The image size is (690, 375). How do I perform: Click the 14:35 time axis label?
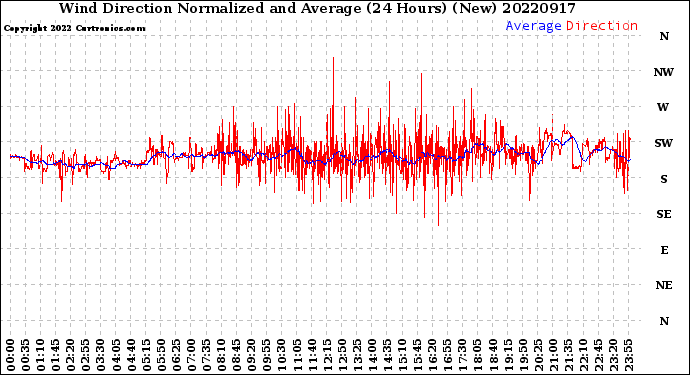tap(387, 355)
